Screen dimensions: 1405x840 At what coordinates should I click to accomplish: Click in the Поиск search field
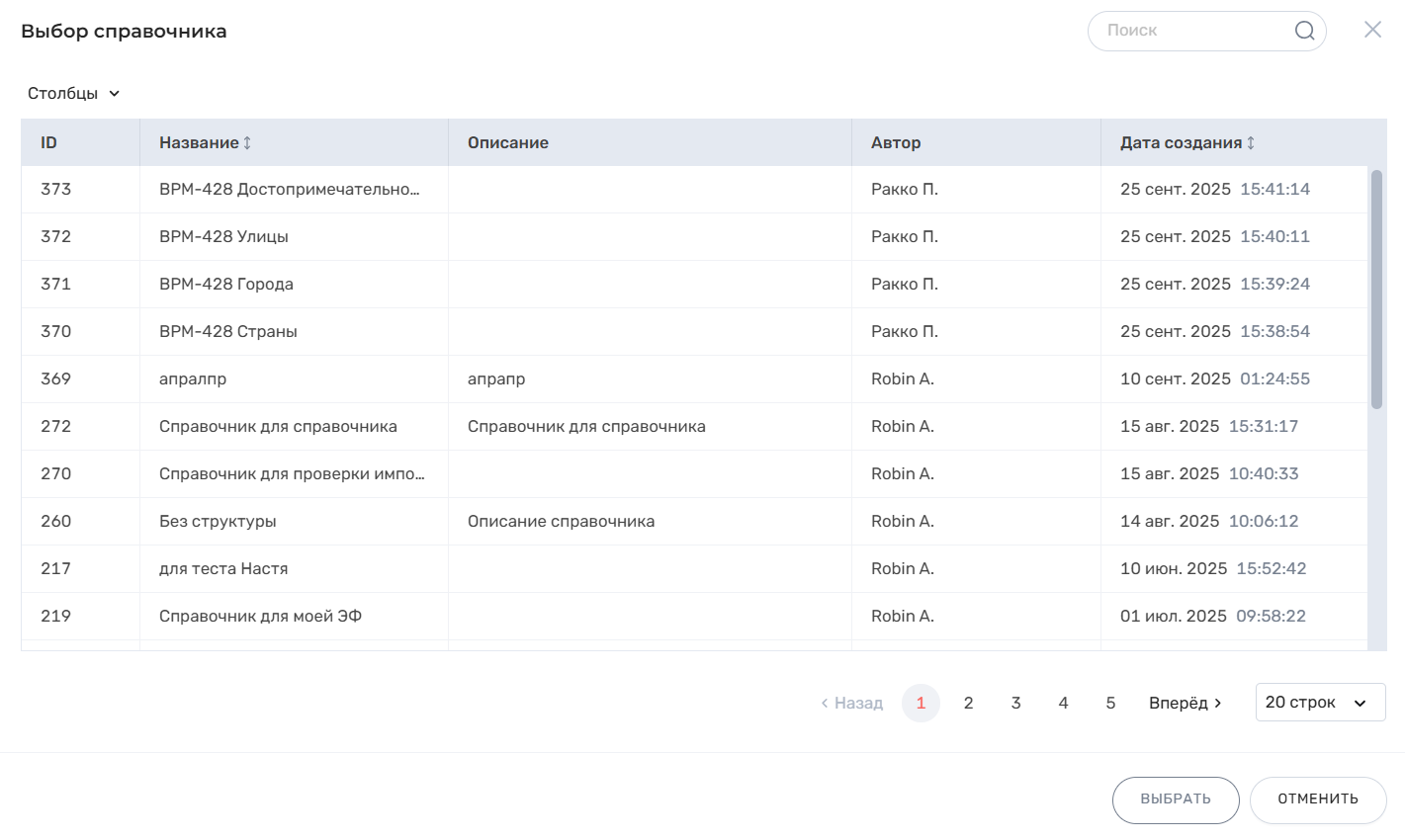[x=1191, y=31]
